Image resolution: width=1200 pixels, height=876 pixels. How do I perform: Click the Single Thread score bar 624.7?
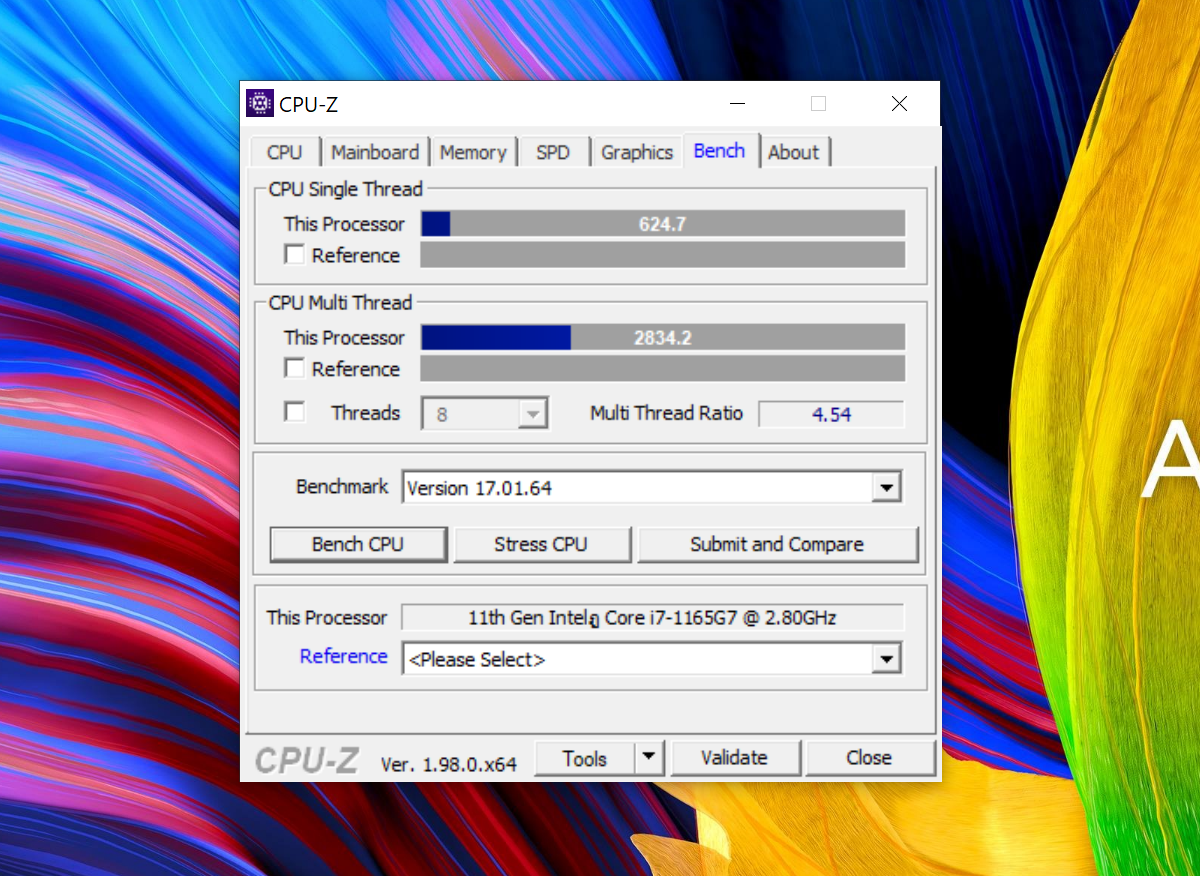point(663,224)
